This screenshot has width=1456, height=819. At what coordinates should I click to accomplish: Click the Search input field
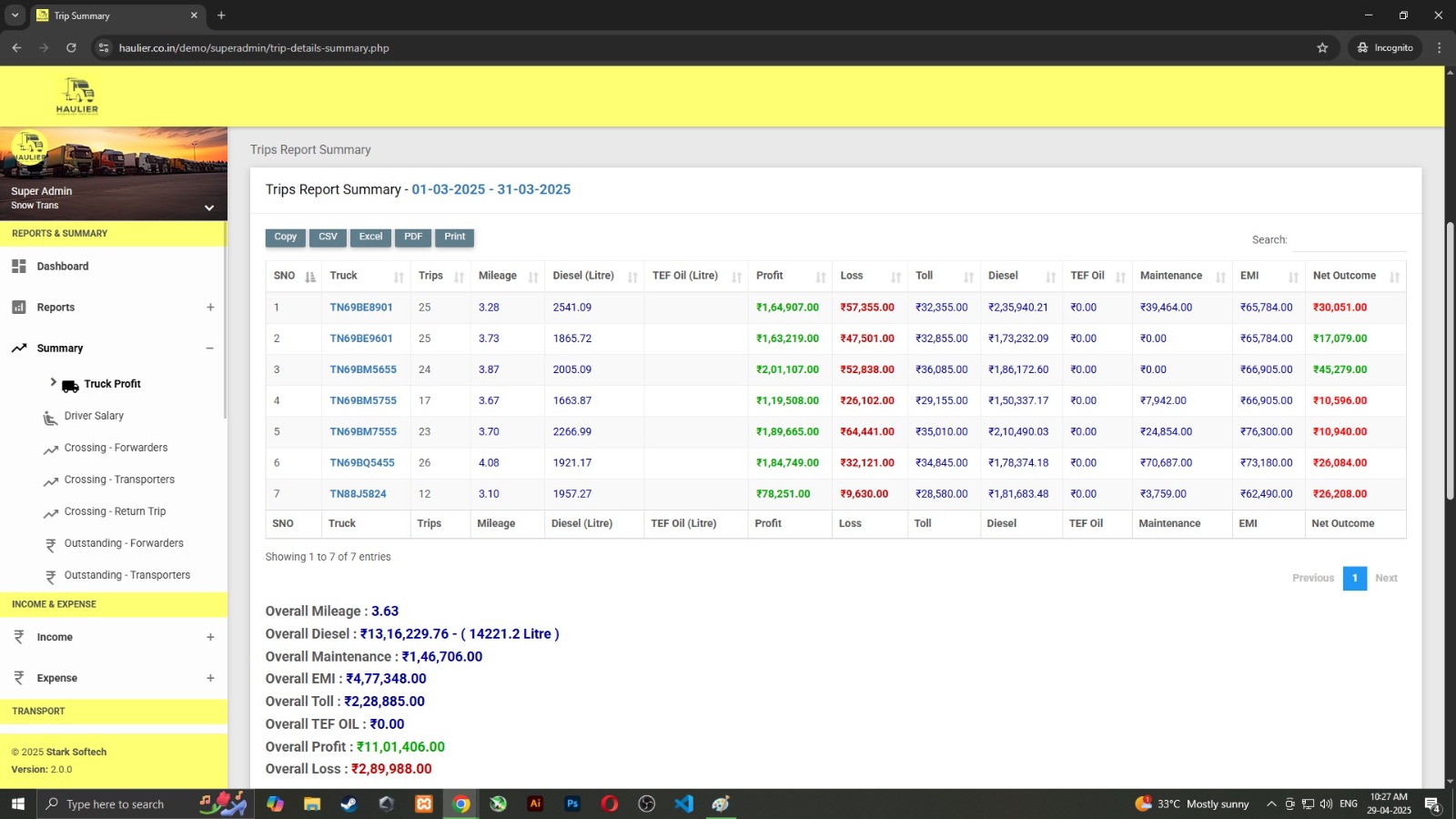[x=1349, y=240]
